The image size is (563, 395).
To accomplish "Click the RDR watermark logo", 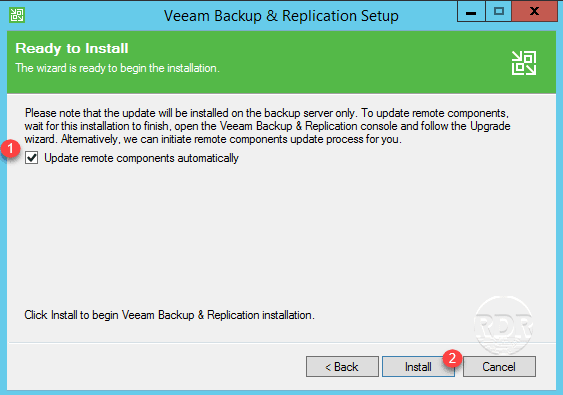I will [503, 325].
